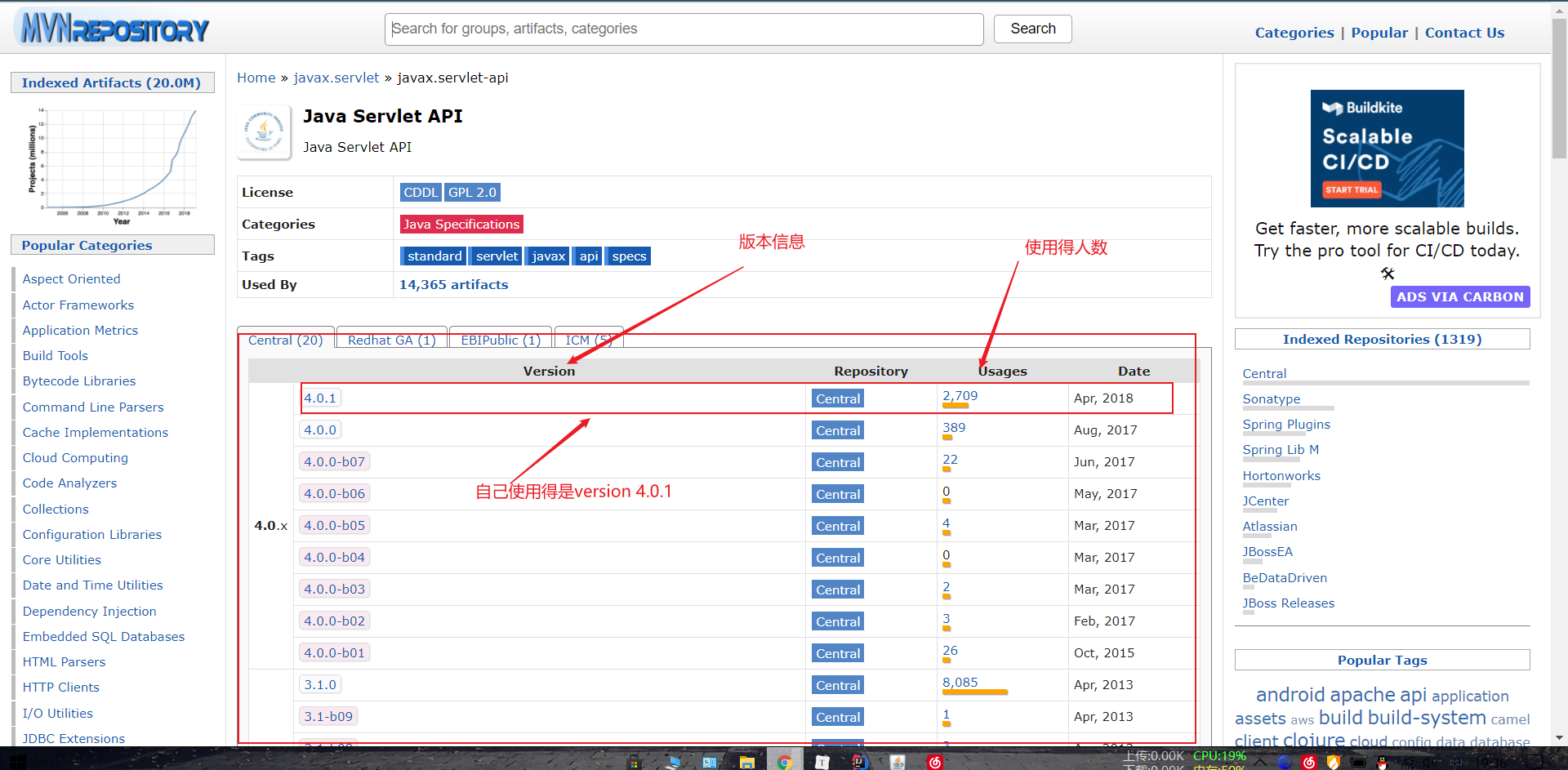Open Dependency Injection category

coord(89,612)
